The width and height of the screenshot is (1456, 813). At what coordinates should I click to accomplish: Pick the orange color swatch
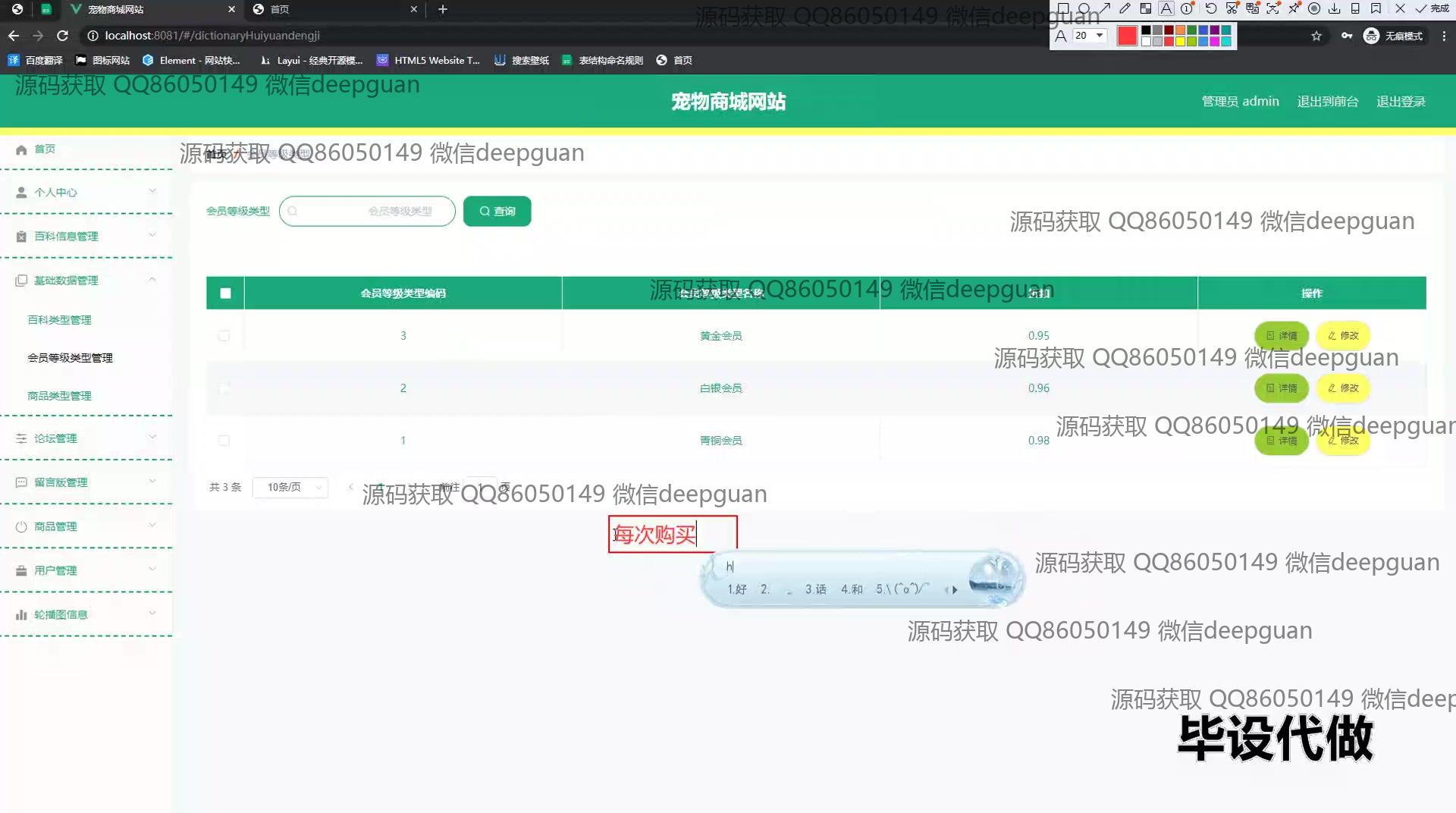[x=1180, y=30]
